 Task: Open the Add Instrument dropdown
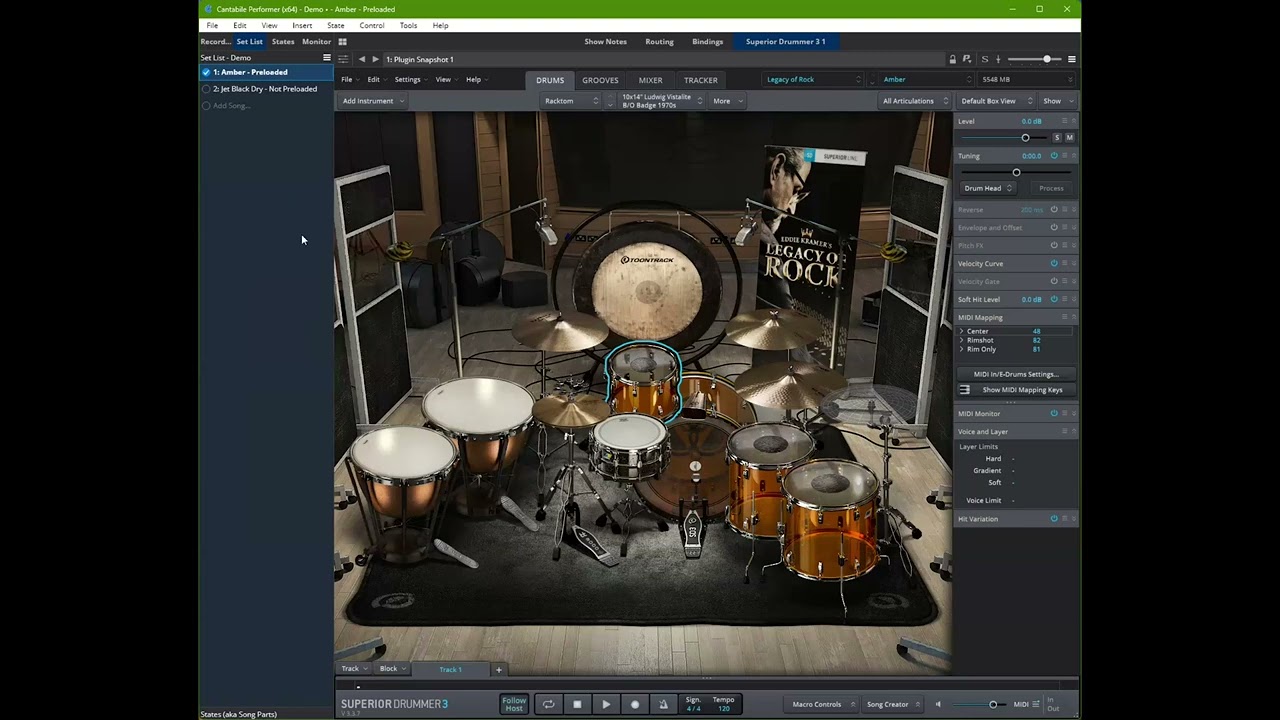pyautogui.click(x=373, y=101)
